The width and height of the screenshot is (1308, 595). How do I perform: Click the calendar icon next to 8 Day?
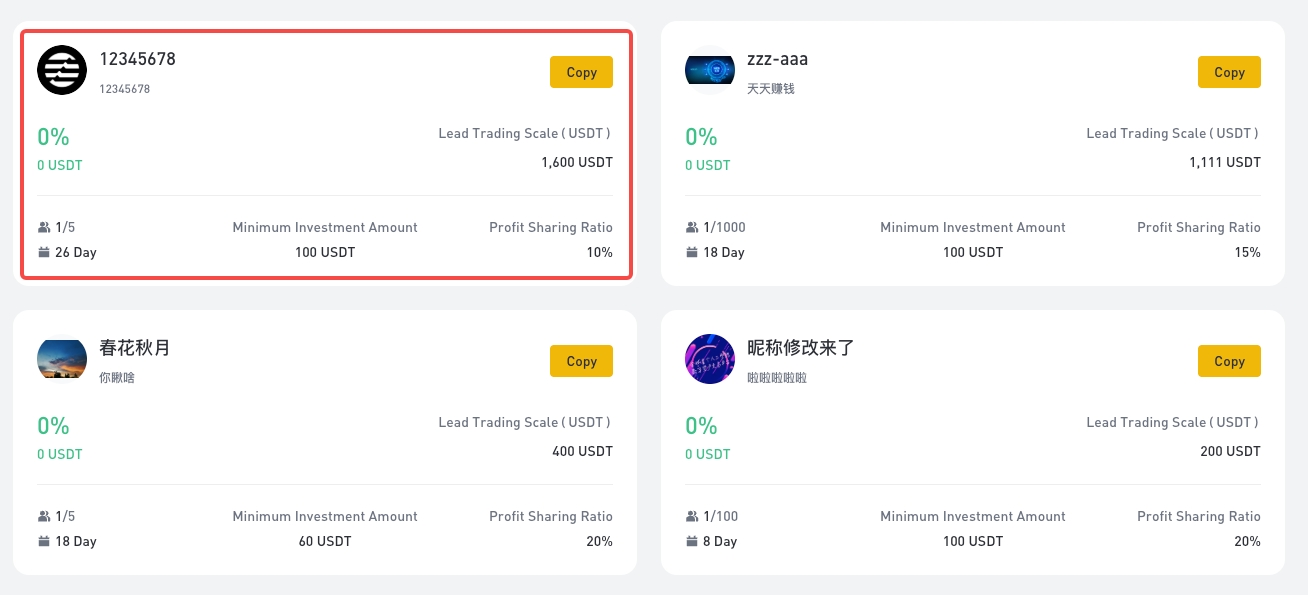click(x=691, y=541)
